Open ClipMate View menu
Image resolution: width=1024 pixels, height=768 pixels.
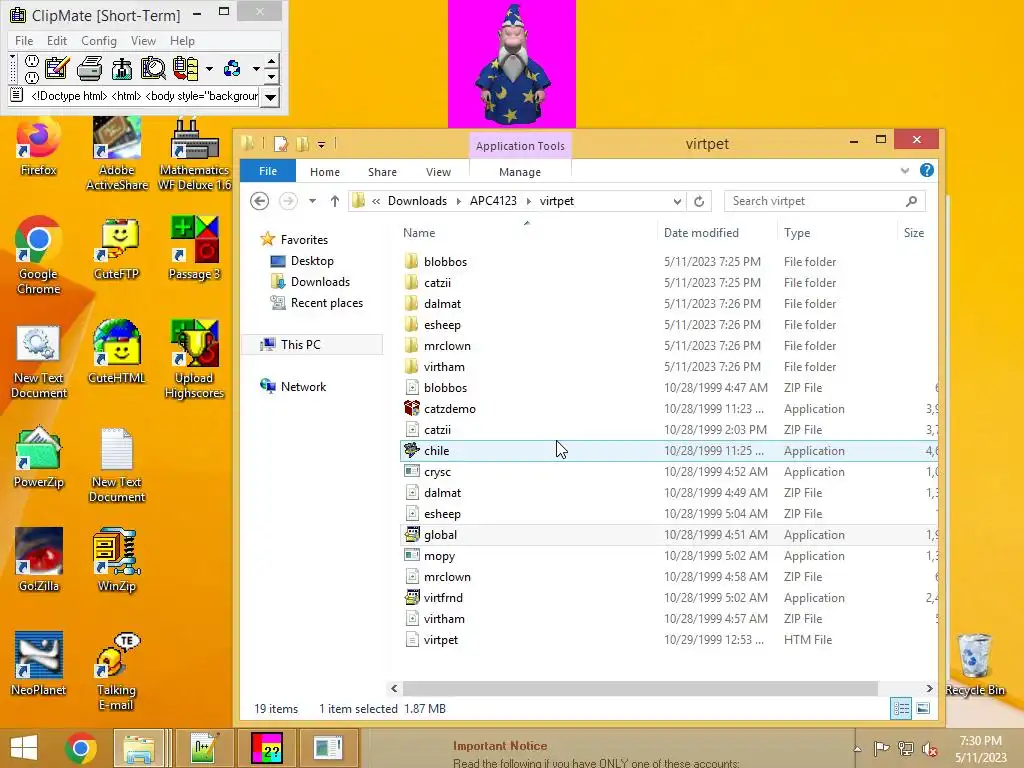tap(143, 40)
